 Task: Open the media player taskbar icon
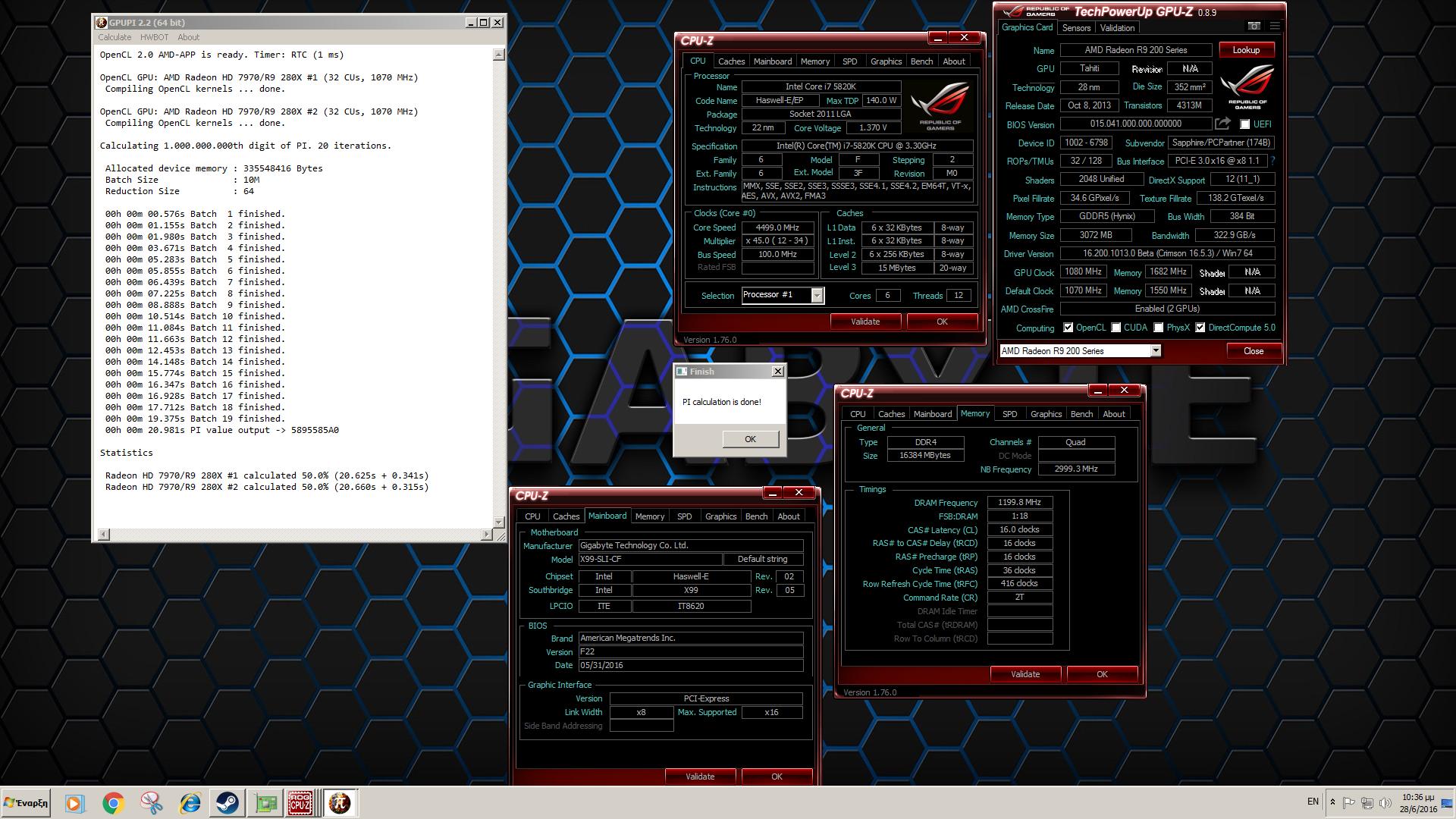click(x=74, y=803)
